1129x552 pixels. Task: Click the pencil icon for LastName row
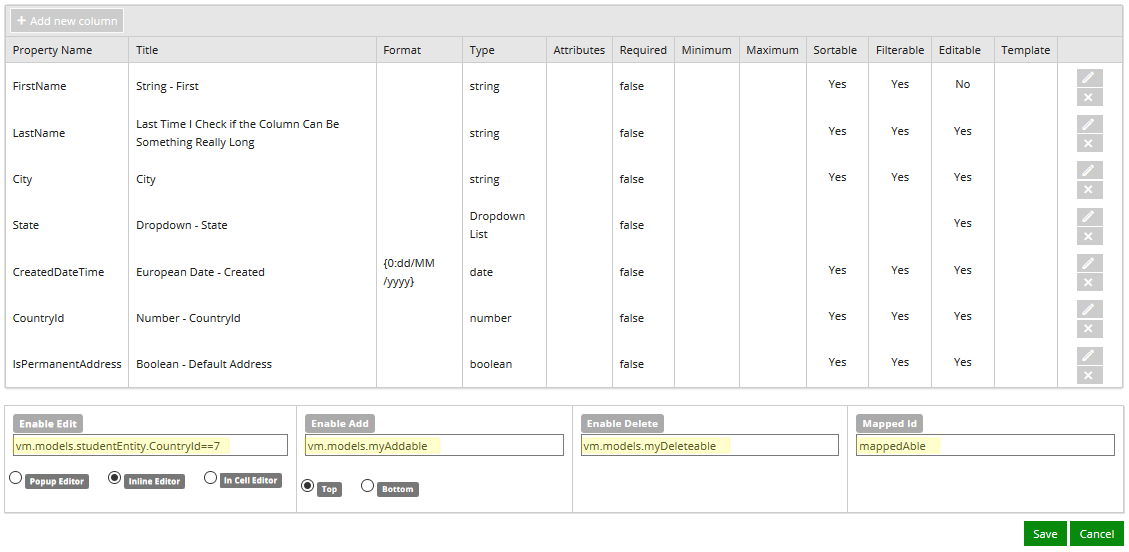pyautogui.click(x=1089, y=125)
